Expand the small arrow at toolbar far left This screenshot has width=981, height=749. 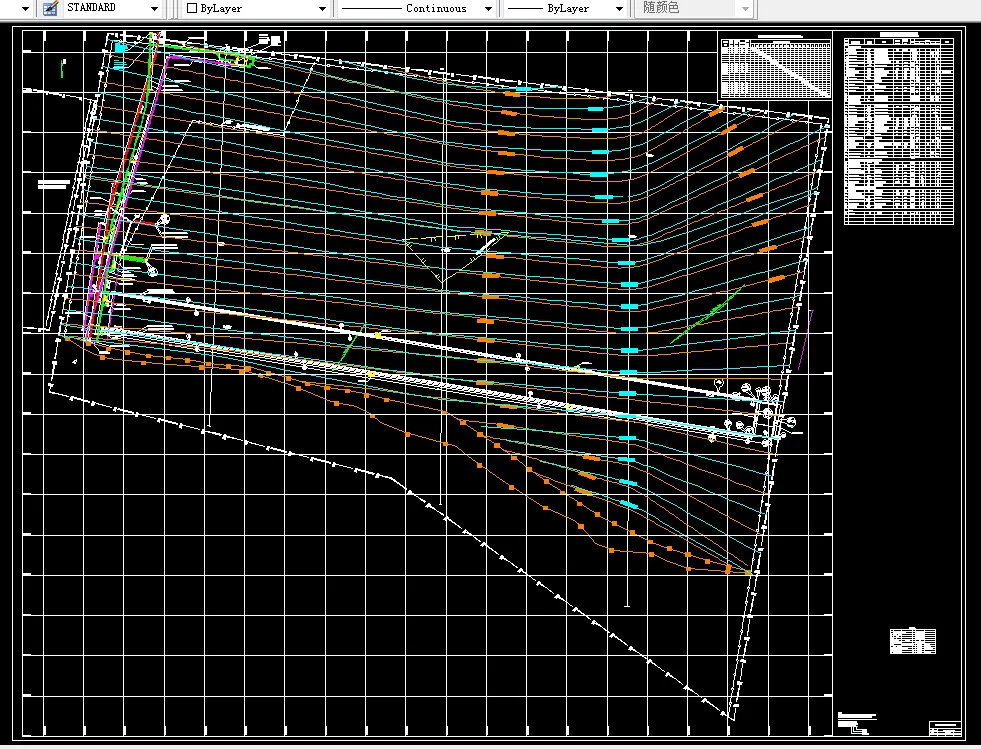coord(25,9)
